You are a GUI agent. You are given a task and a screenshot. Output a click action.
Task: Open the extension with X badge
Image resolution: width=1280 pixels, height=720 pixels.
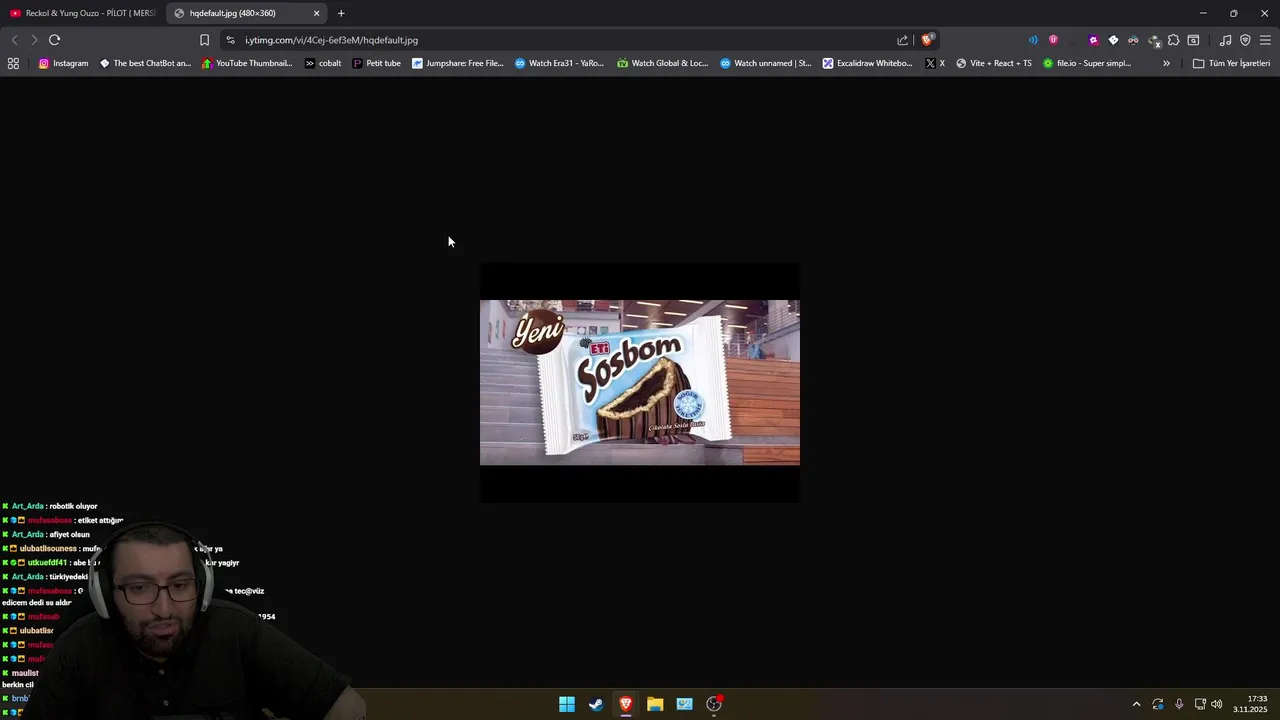1154,41
